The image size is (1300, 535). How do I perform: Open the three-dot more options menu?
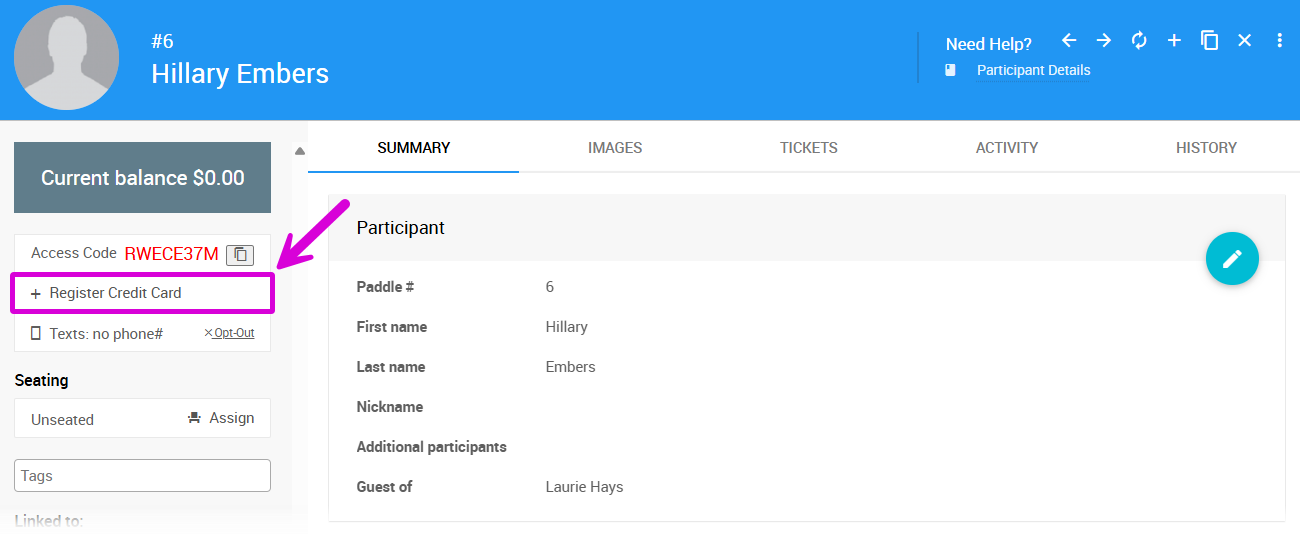1279,40
